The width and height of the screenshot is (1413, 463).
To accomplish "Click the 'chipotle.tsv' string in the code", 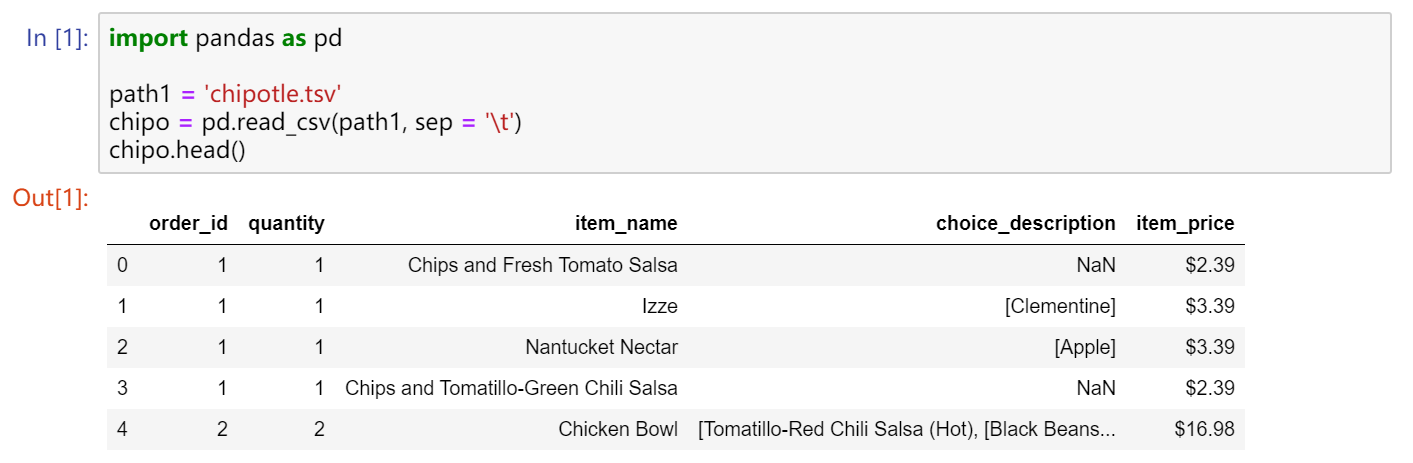I will pyautogui.click(x=273, y=95).
